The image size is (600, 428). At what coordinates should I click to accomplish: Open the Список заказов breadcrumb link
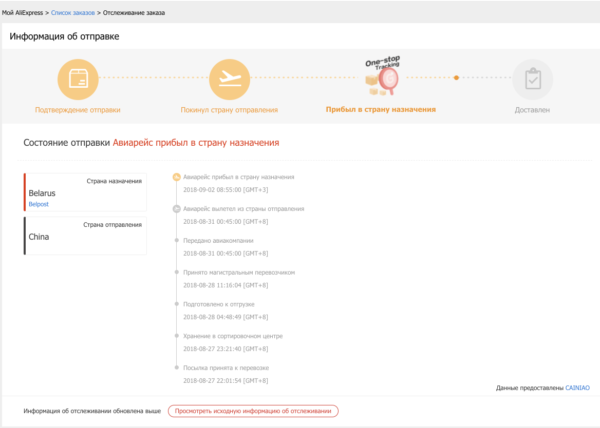coord(73,13)
